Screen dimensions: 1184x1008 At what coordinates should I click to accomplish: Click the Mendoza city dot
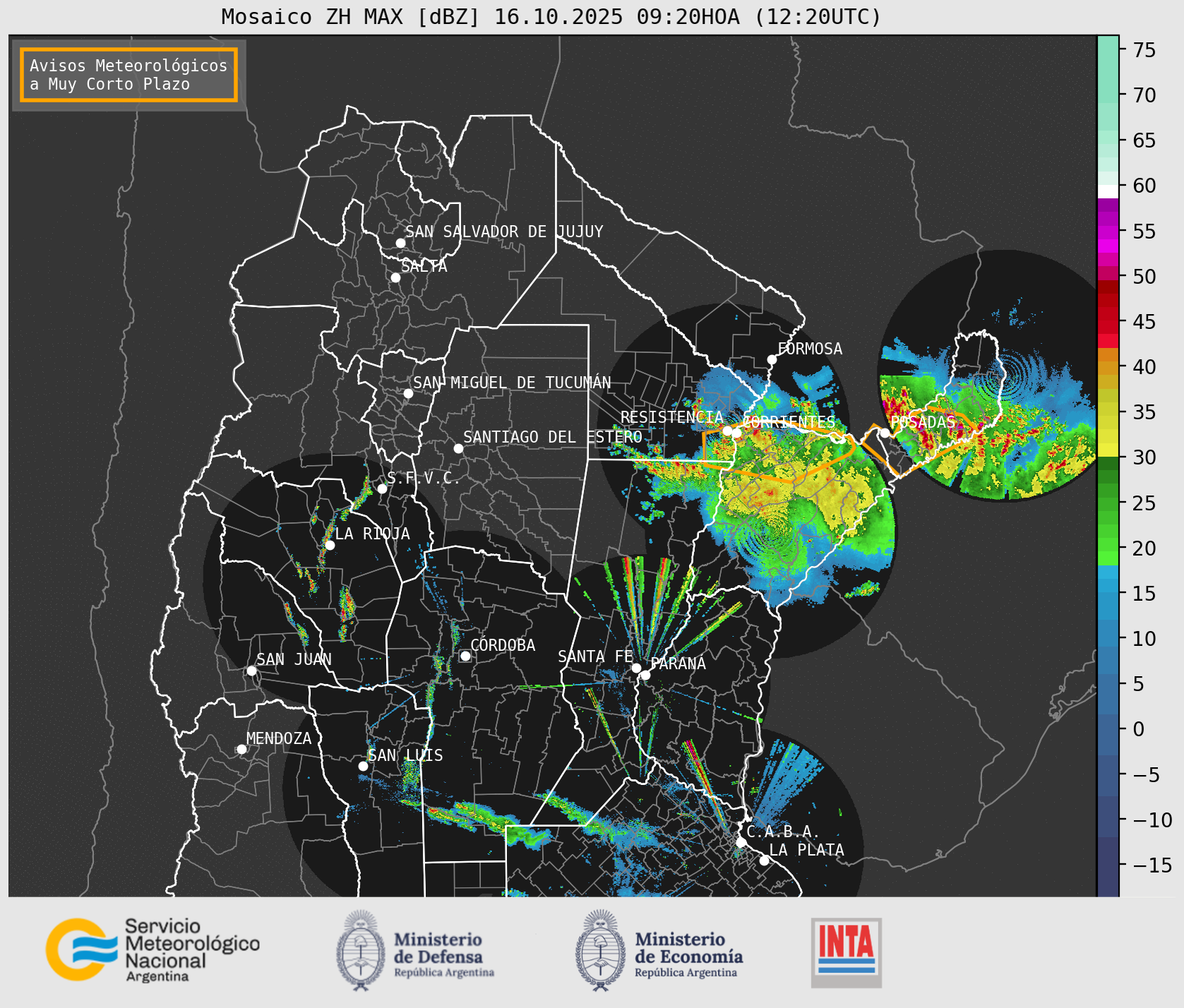tap(241, 749)
